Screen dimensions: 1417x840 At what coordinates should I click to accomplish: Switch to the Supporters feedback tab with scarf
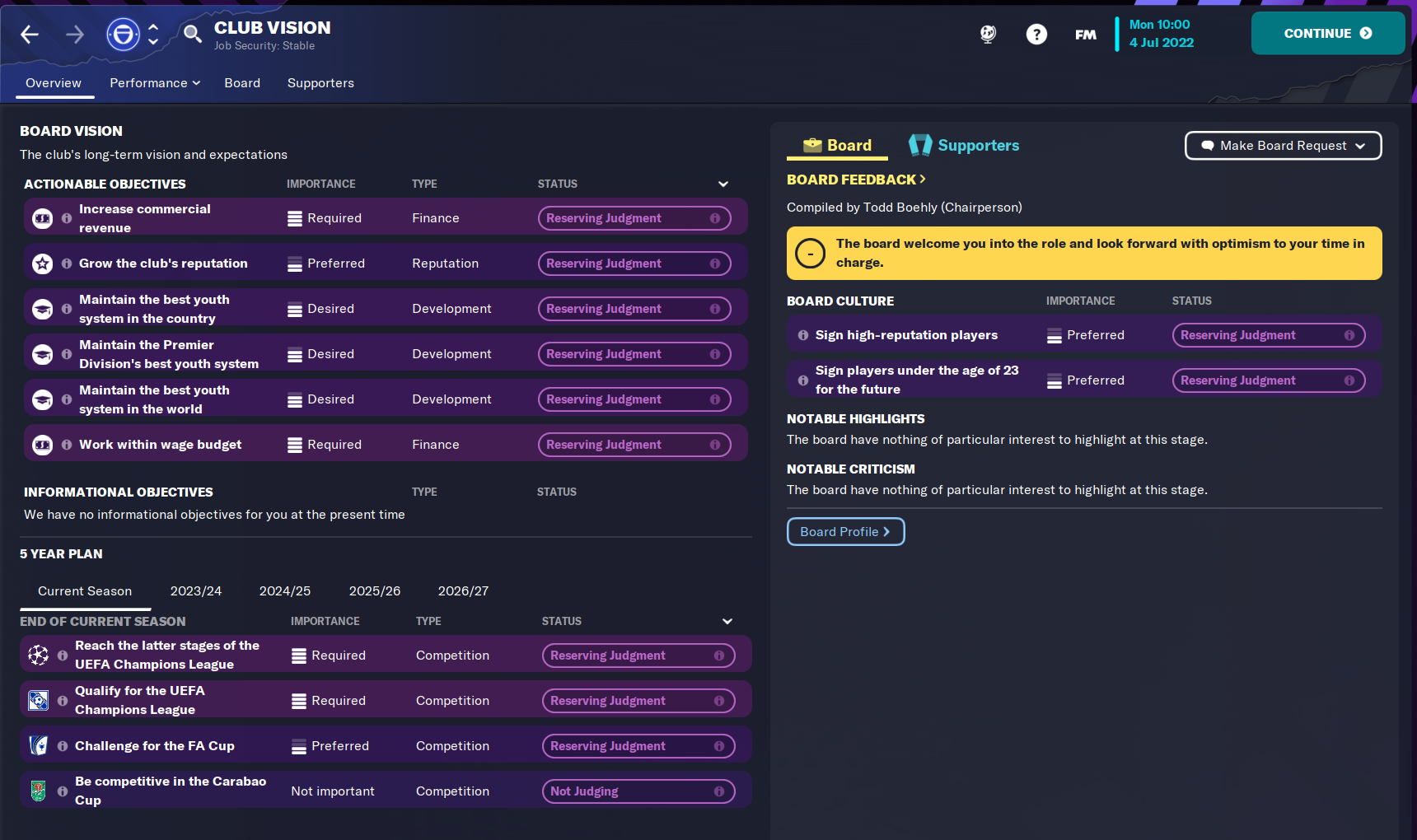point(964,146)
